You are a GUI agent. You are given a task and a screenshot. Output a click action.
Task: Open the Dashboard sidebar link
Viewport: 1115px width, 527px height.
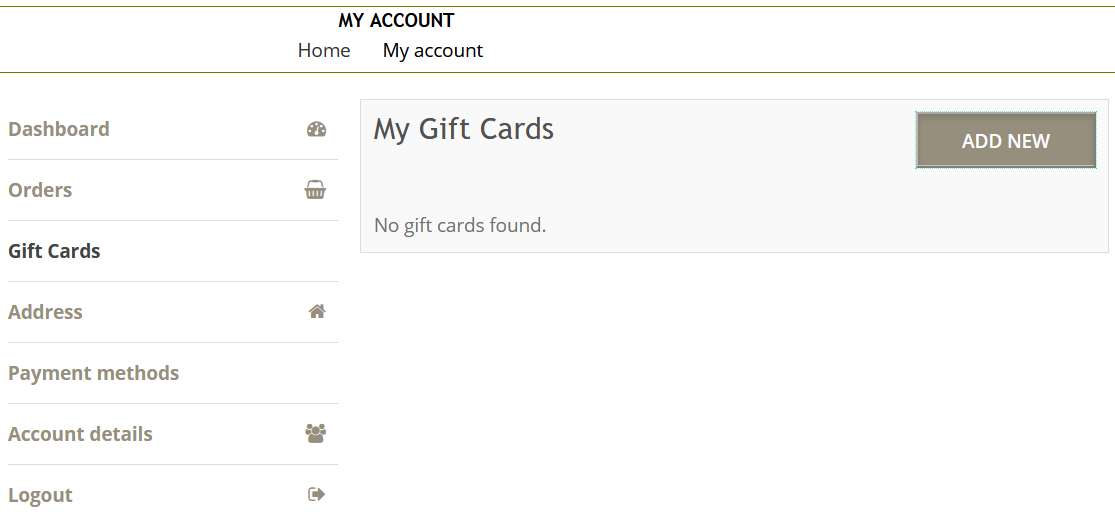[x=59, y=129]
